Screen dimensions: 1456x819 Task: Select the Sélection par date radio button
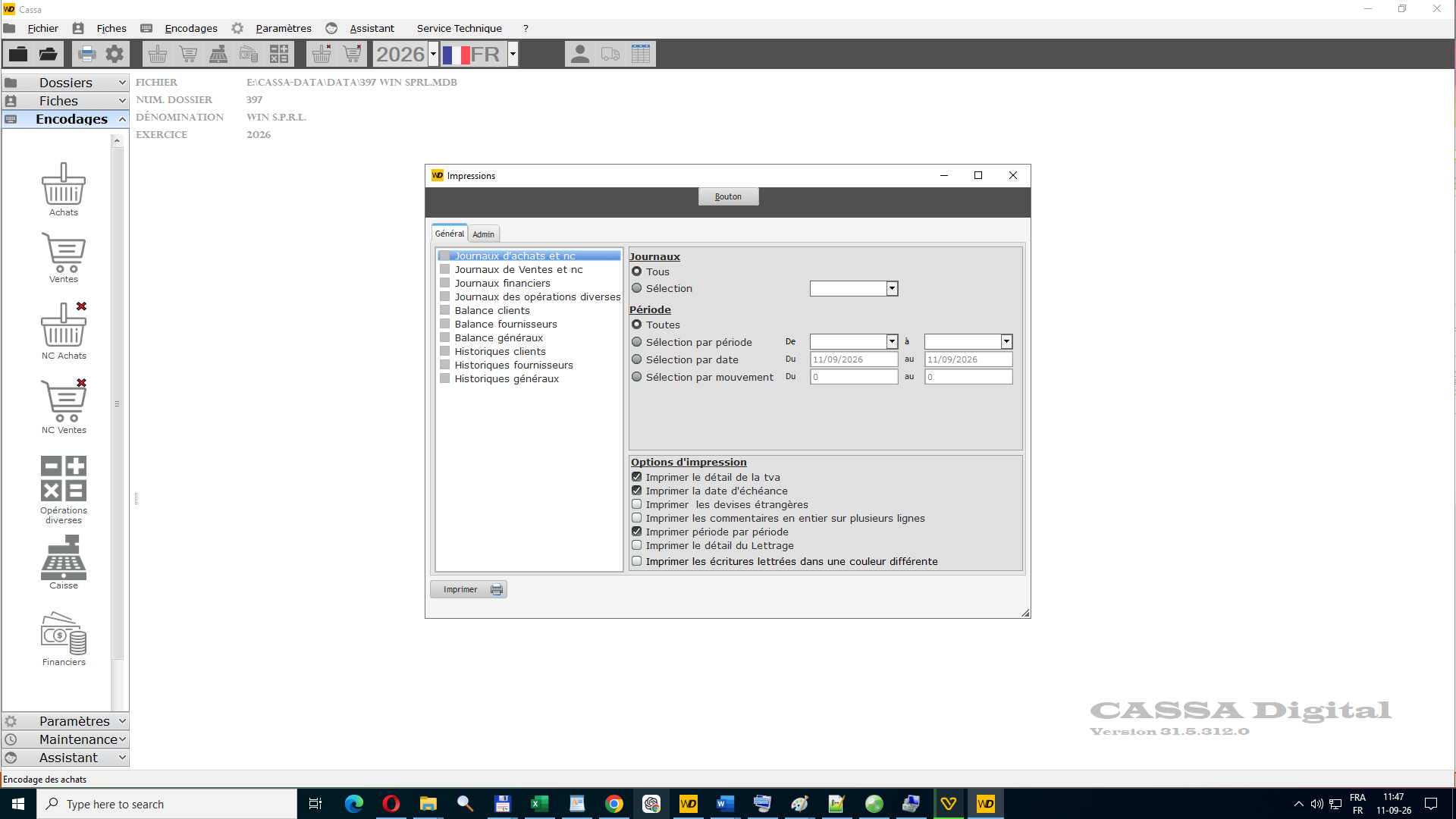(637, 359)
